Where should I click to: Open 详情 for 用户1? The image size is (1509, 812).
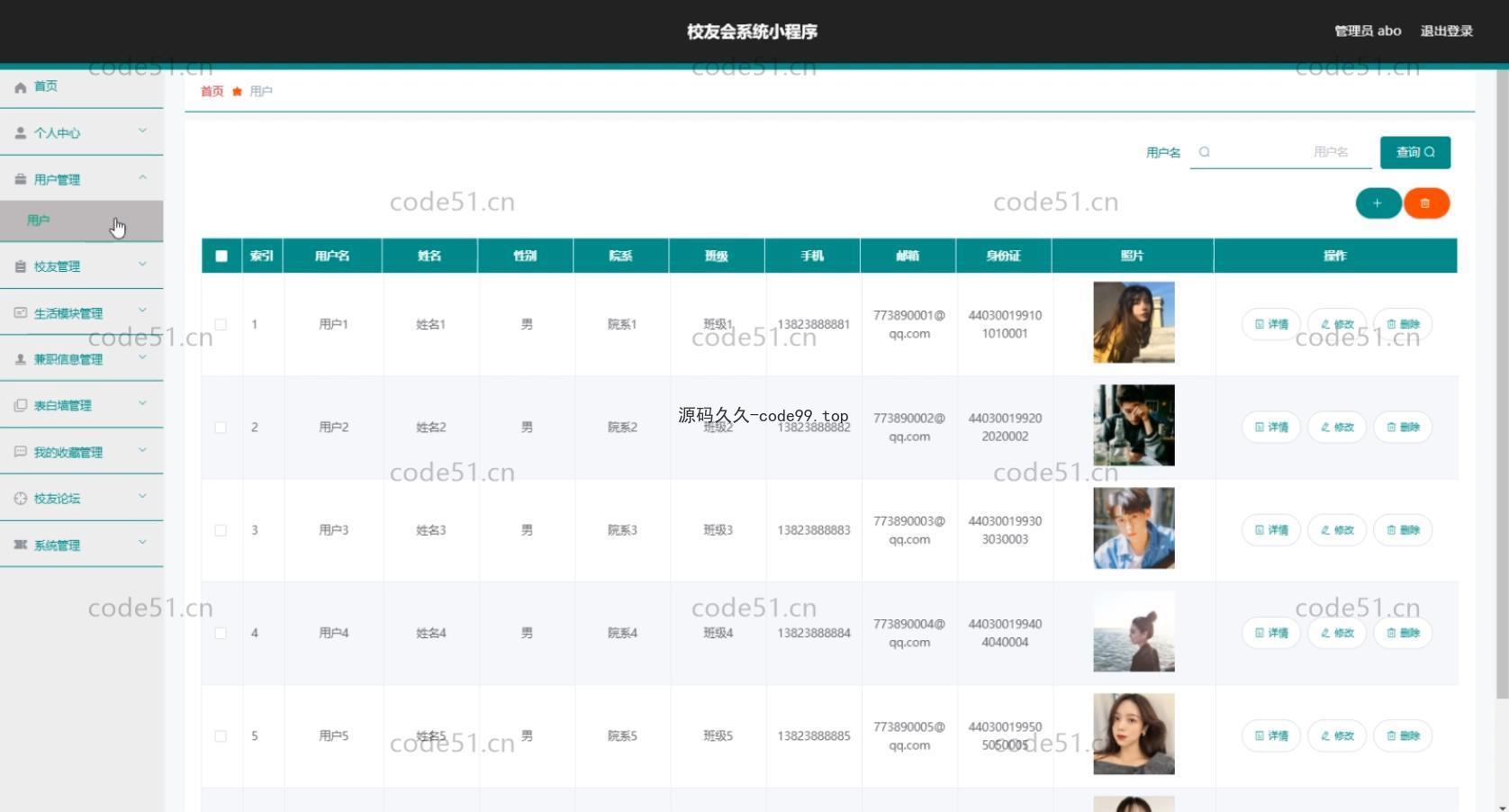[x=1271, y=324]
